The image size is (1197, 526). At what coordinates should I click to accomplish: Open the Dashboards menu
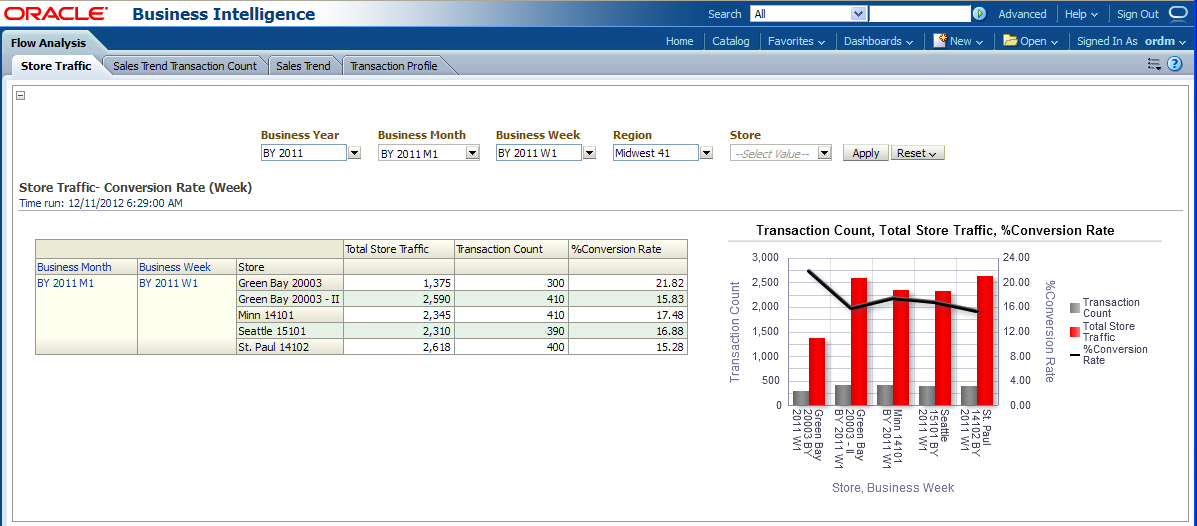point(878,41)
